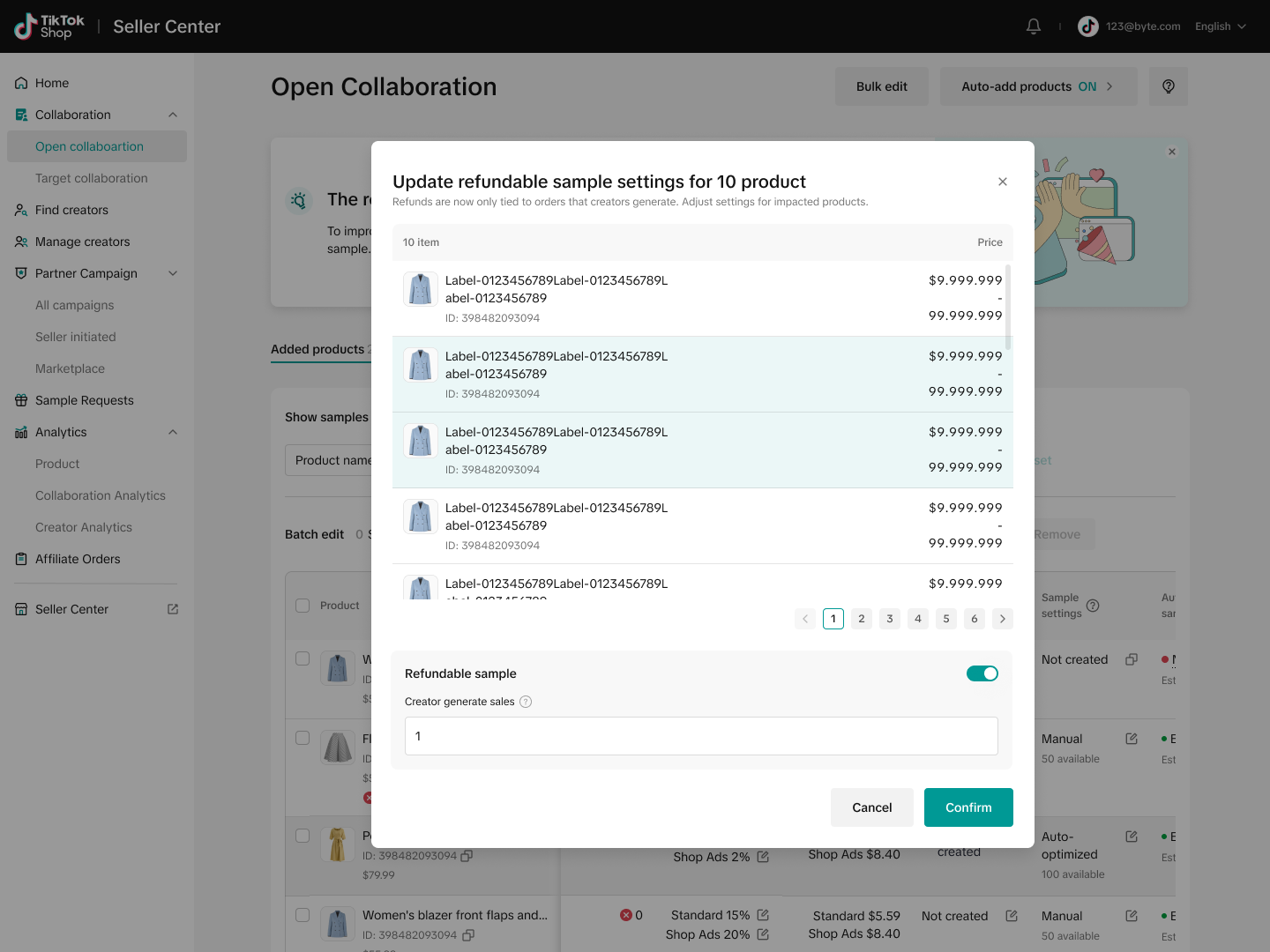
Task: Open the help icon beside Auto-add products
Action: click(1168, 86)
